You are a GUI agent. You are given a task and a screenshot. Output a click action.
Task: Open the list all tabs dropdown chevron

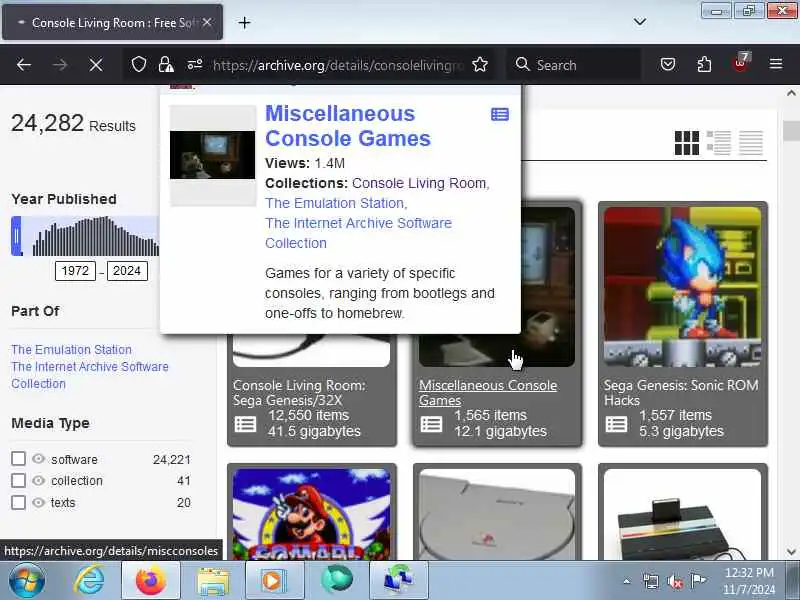click(640, 22)
